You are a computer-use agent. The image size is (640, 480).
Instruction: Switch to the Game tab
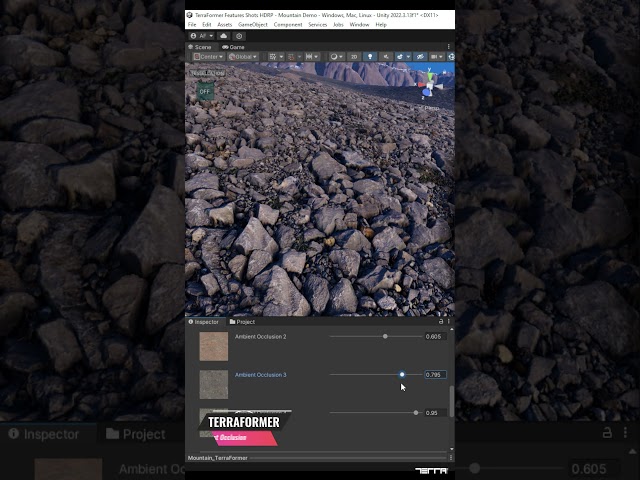(x=233, y=47)
